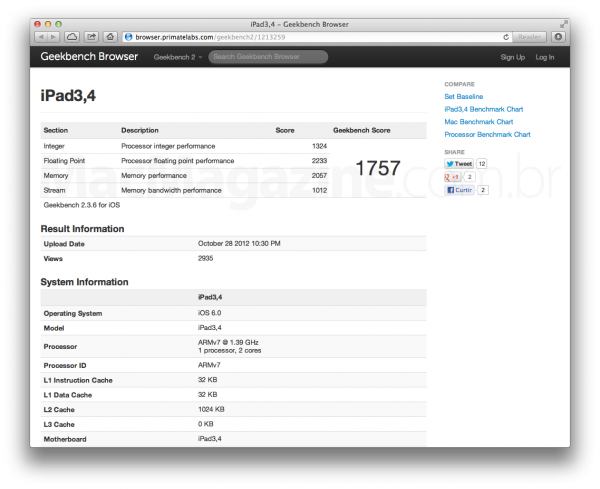Open Processor Benchmark Chart link
The image size is (600, 489).
pos(487,134)
